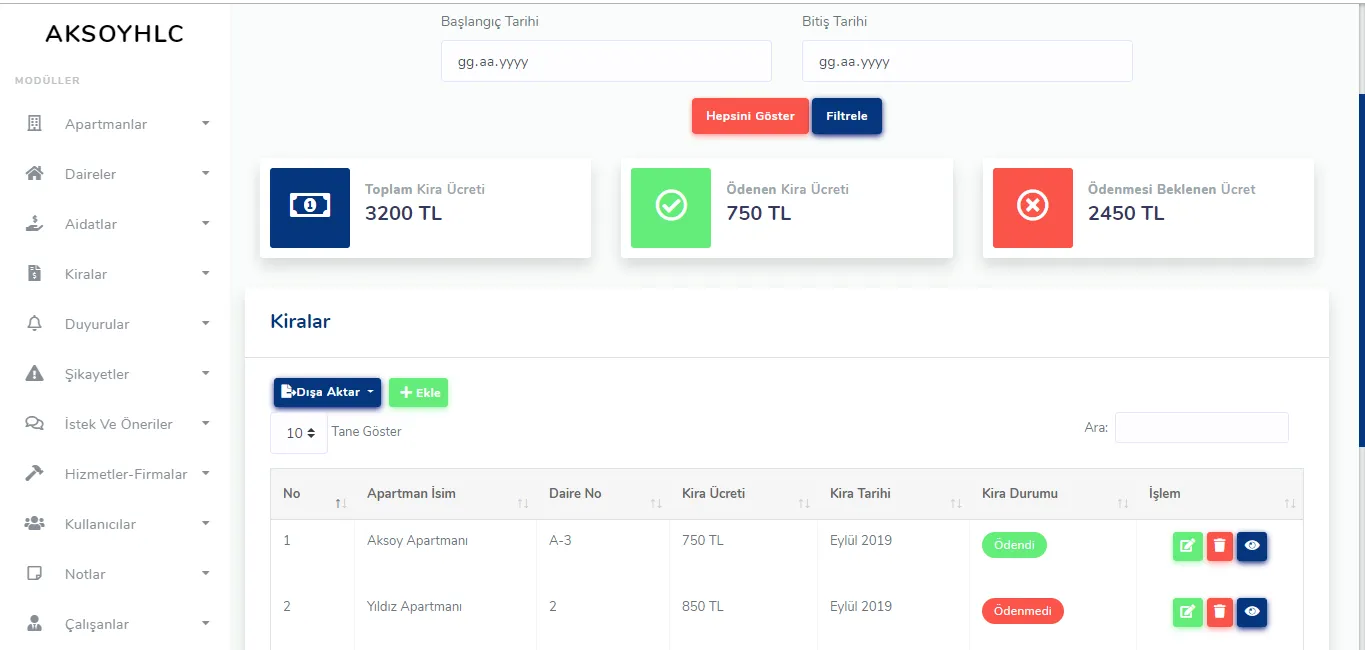Click the Apartmanlar building icon
1365x650 pixels.
click(x=34, y=124)
